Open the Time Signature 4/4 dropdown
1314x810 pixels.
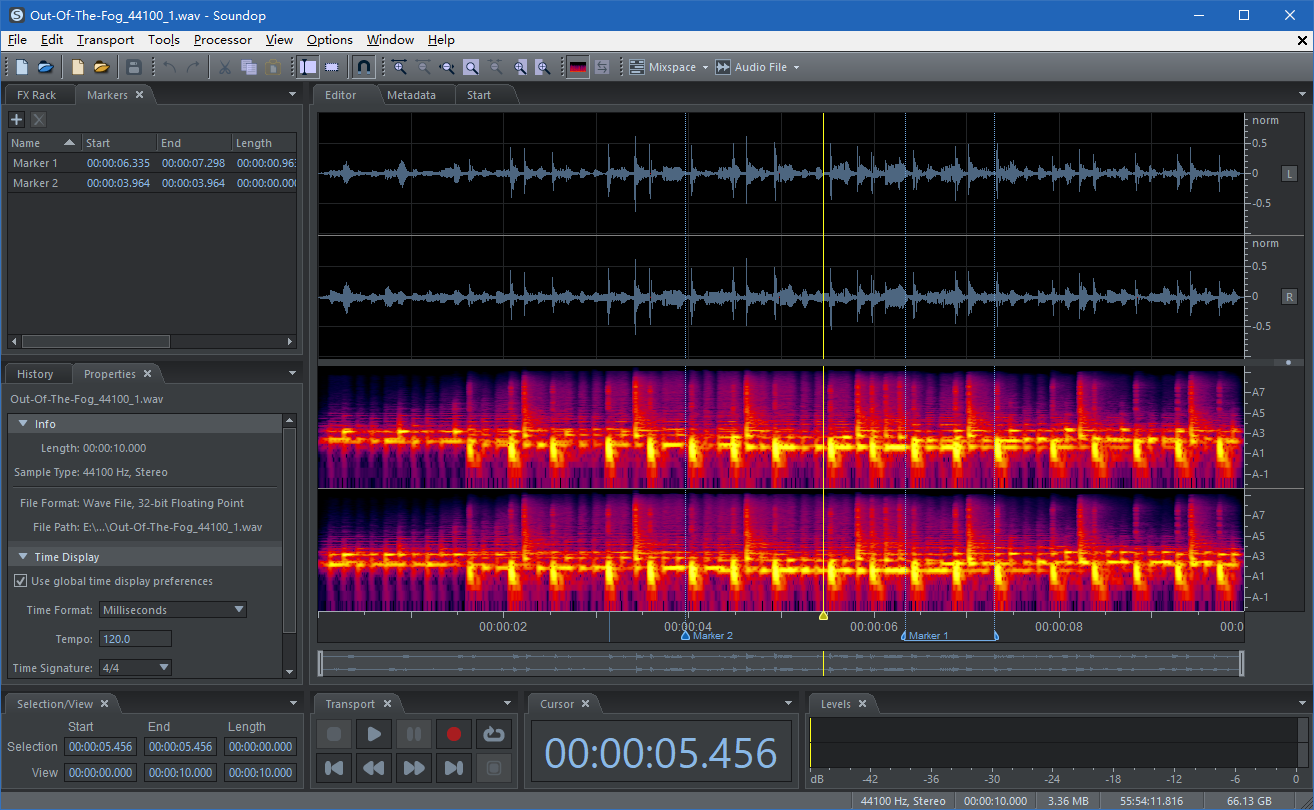point(135,668)
